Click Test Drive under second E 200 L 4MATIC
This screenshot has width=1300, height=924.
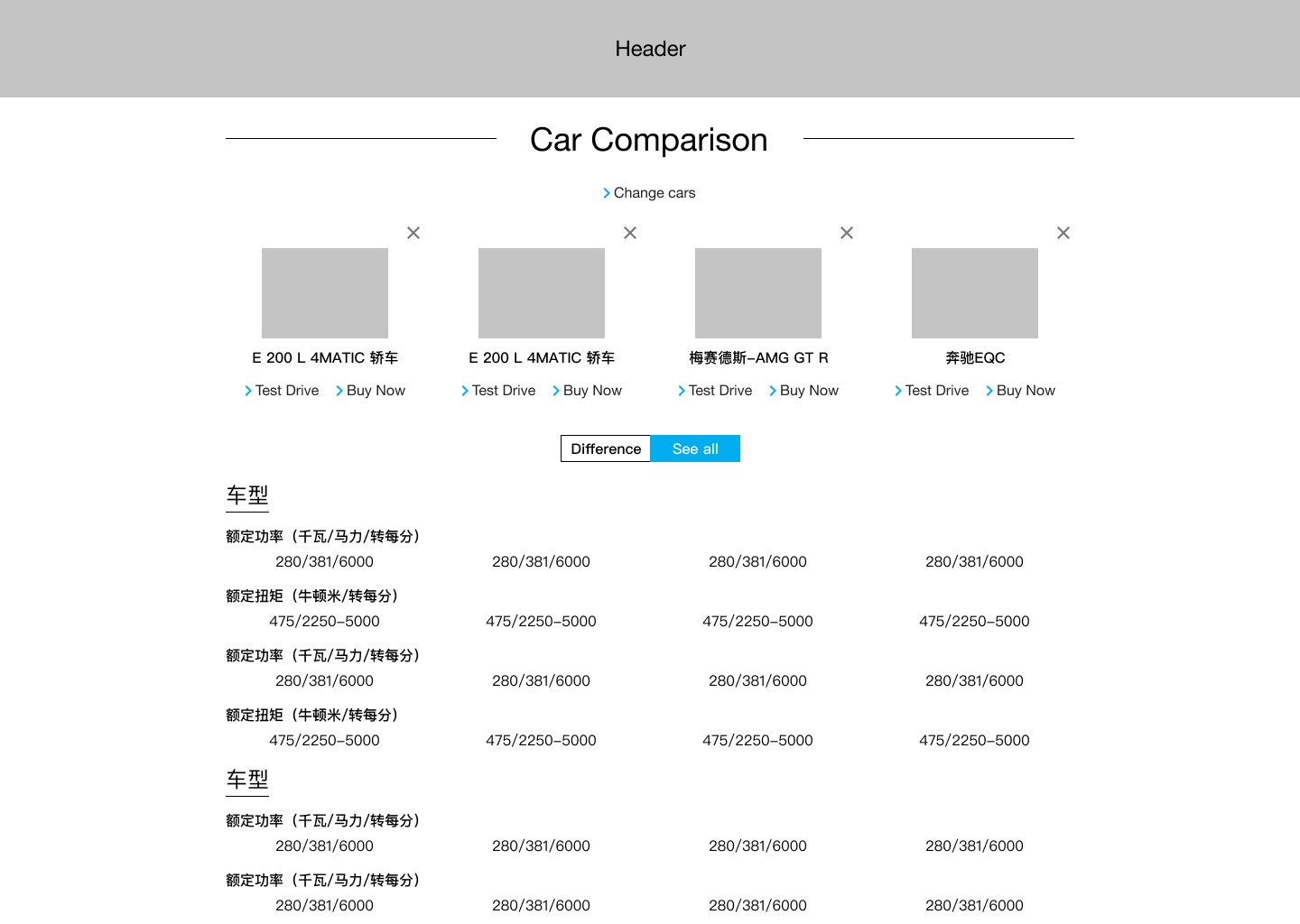tap(498, 391)
